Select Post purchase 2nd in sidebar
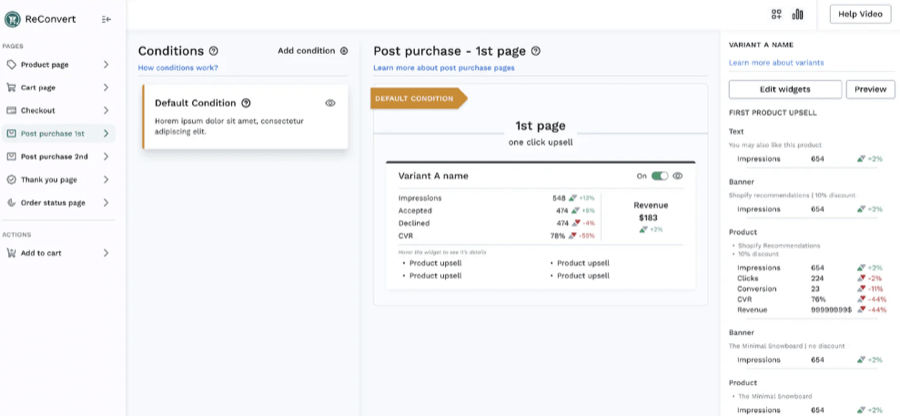The image size is (900, 416). point(58,157)
